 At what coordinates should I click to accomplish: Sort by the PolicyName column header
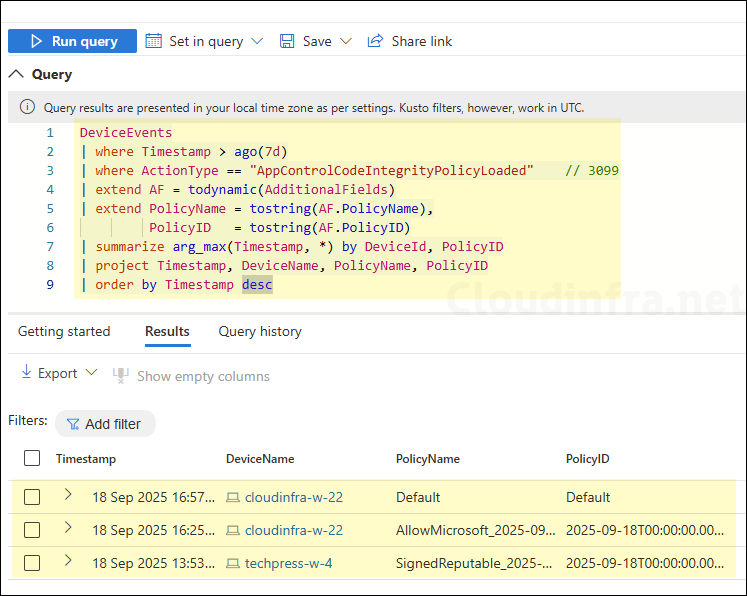pyautogui.click(x=428, y=459)
